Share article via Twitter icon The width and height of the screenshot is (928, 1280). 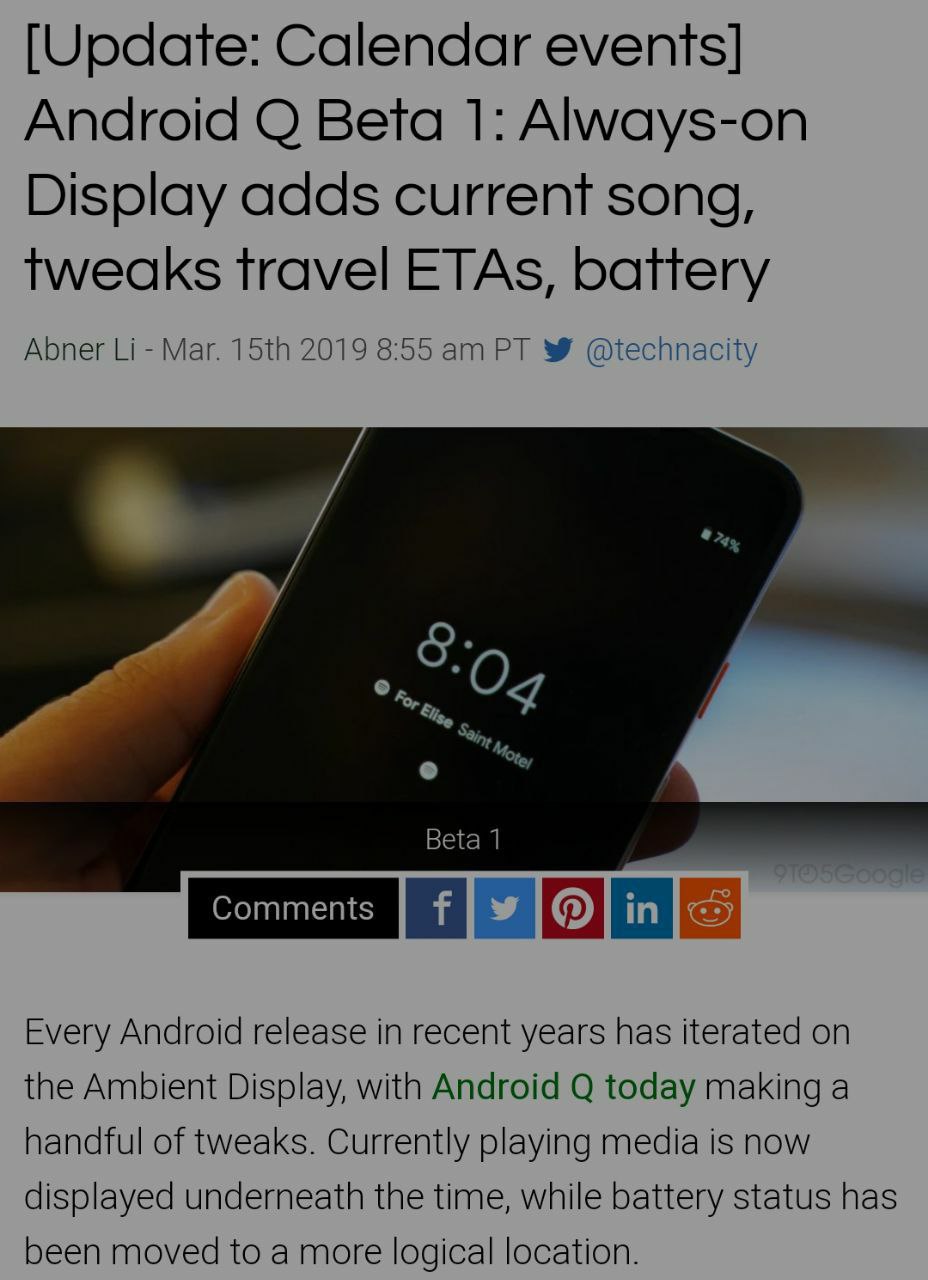coord(504,908)
